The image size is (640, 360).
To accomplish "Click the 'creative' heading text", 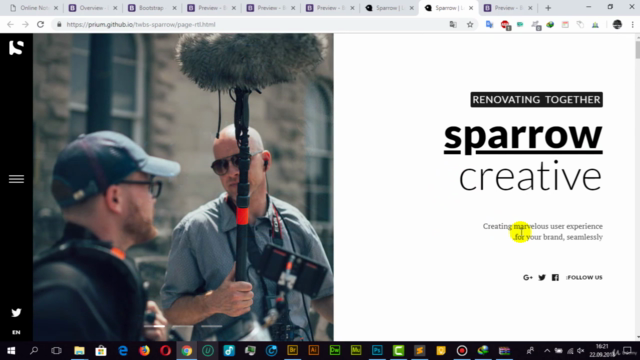I will (x=531, y=176).
